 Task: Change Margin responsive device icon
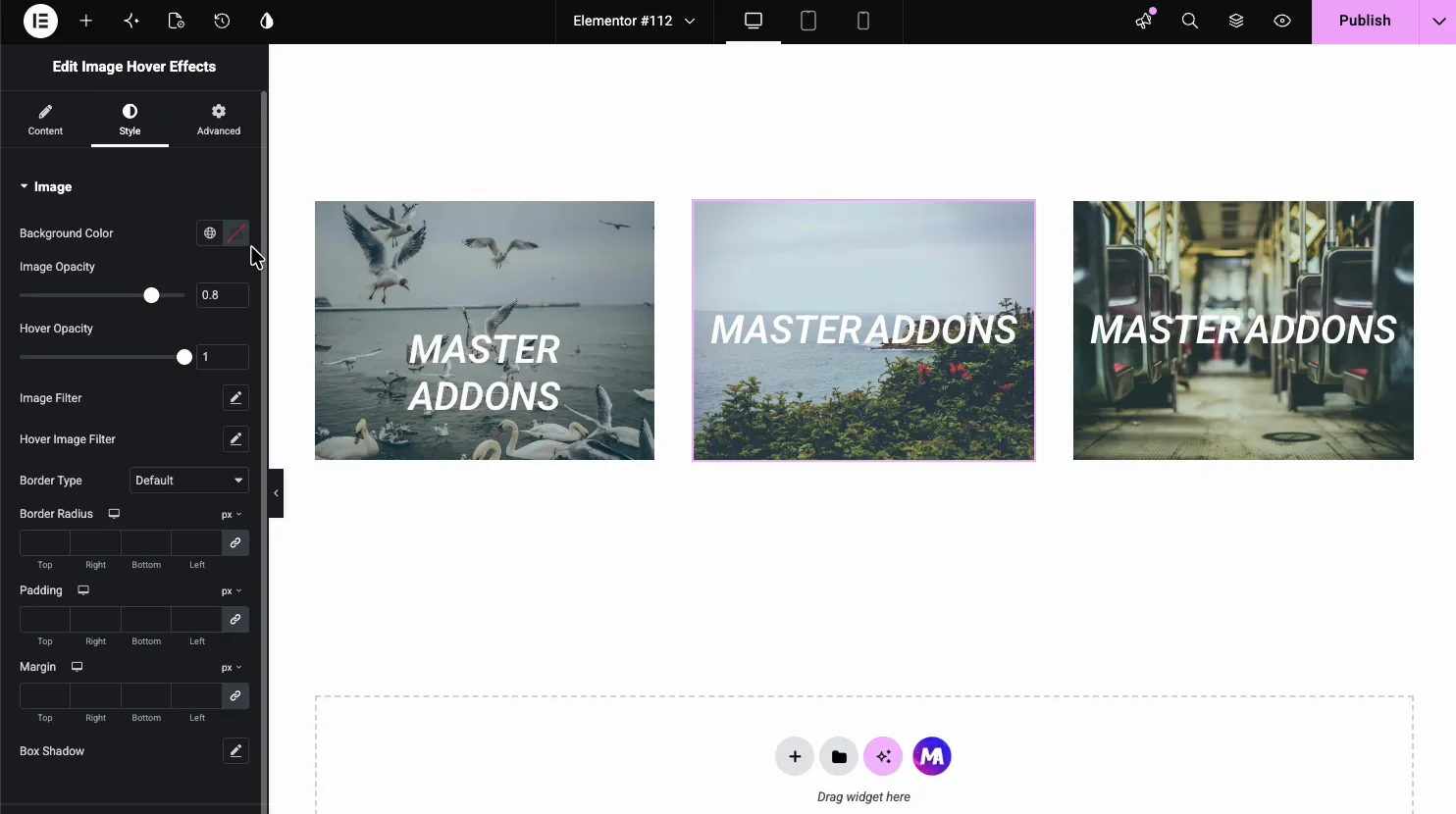point(77,667)
